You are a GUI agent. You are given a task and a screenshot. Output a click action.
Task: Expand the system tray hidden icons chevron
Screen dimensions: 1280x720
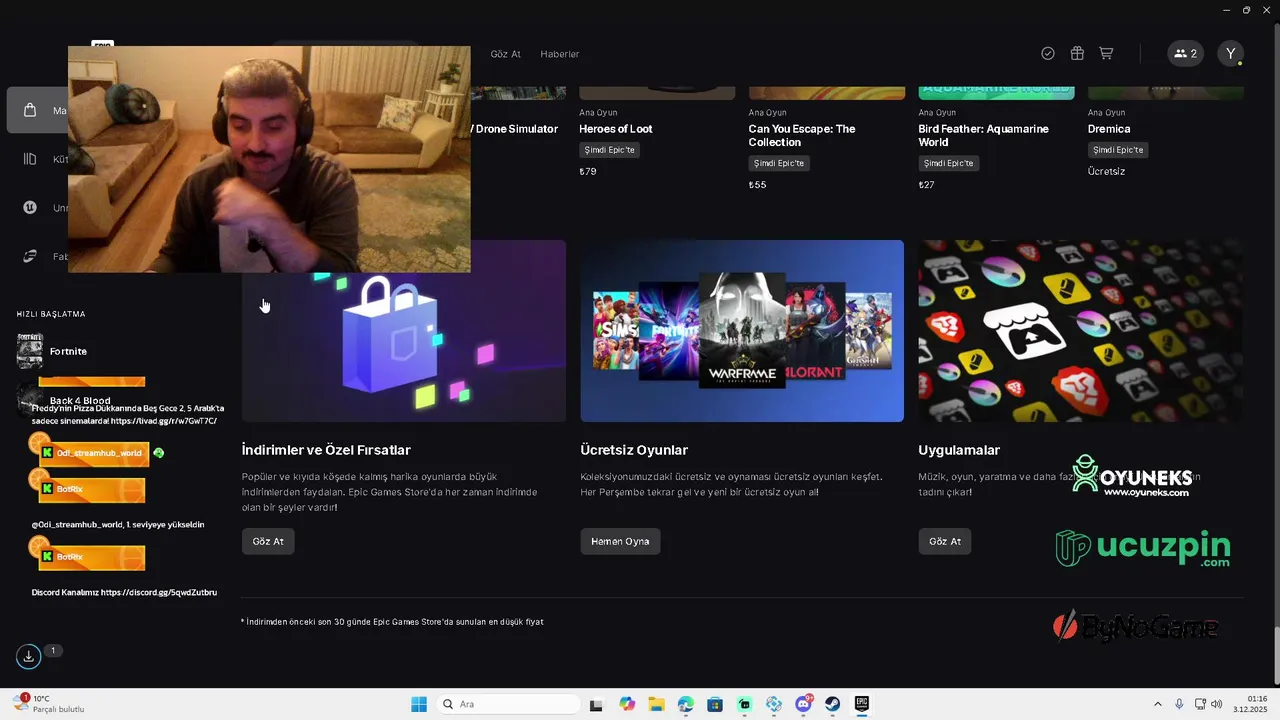click(1158, 704)
